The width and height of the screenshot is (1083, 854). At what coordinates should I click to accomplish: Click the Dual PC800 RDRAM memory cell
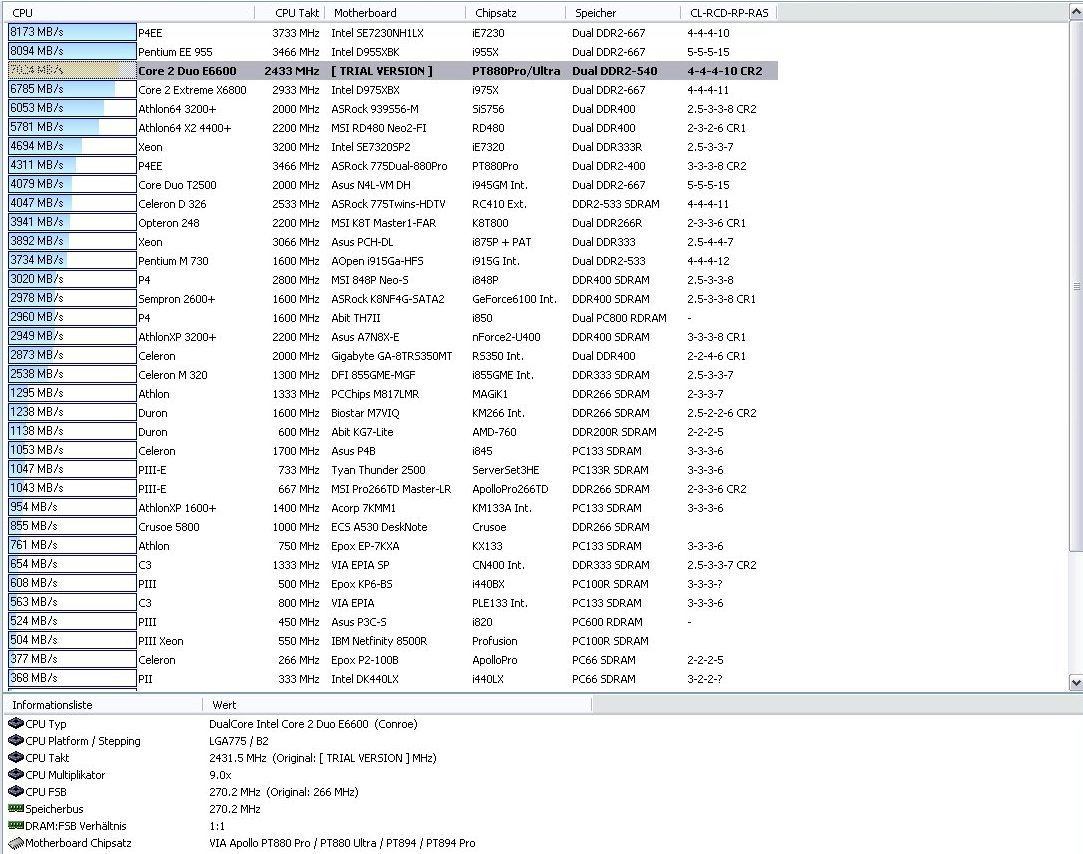[x=619, y=318]
